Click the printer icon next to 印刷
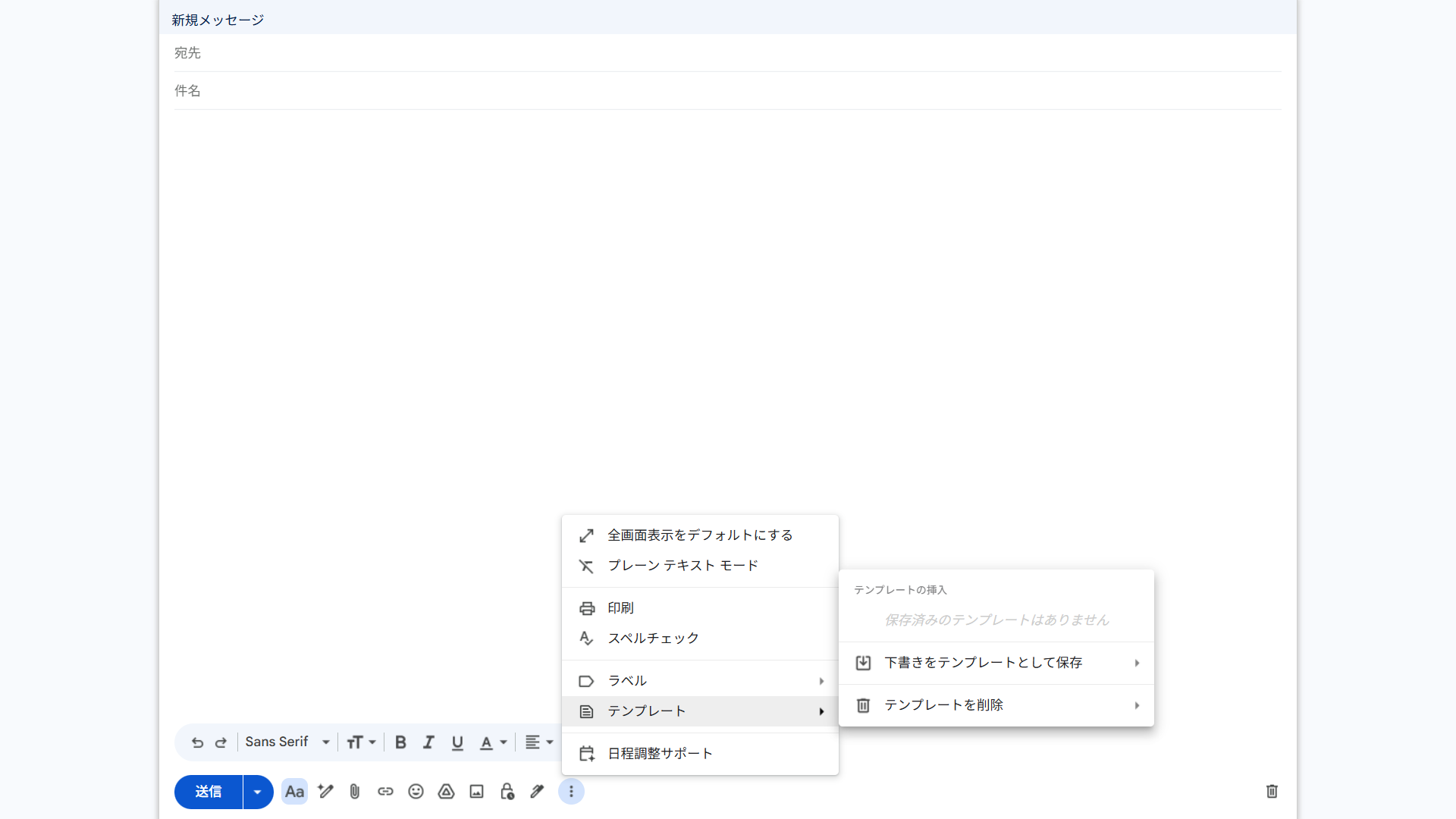Viewport: 1456px width, 819px height. (x=587, y=608)
